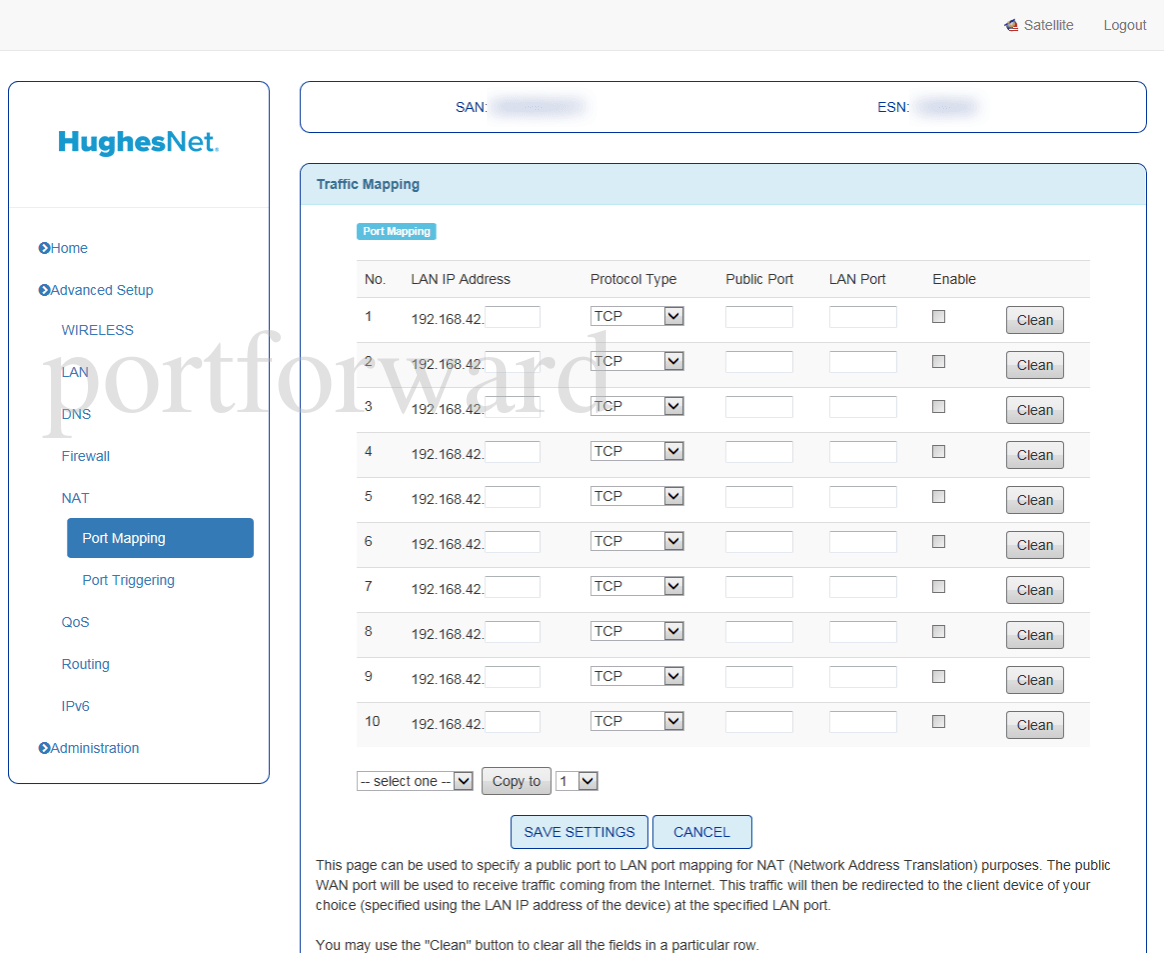Enable port mapping rule 1
1164x953 pixels.
click(x=938, y=315)
